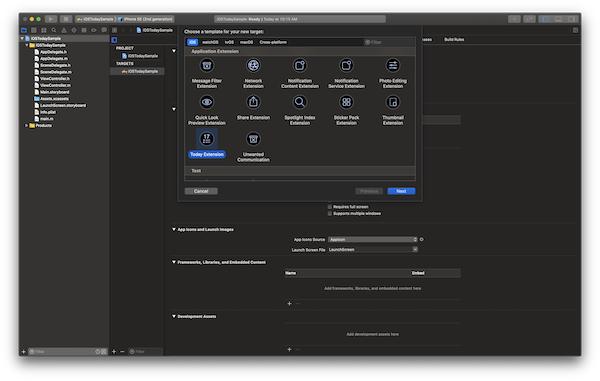The width and height of the screenshot is (600, 381).
Task: Add a development asset with the plus button
Action: click(x=289, y=349)
